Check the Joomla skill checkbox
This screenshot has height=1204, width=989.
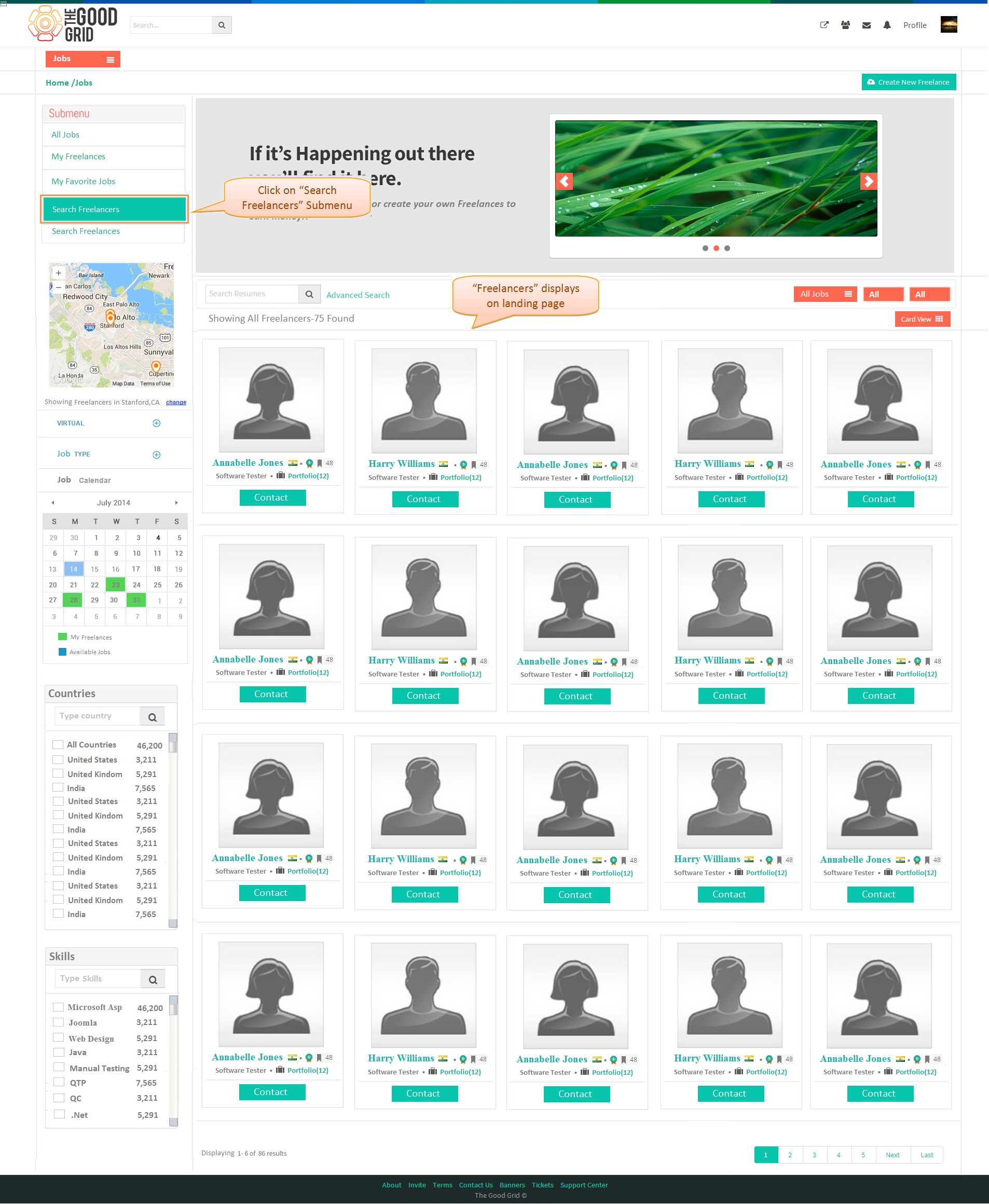coord(58,1022)
